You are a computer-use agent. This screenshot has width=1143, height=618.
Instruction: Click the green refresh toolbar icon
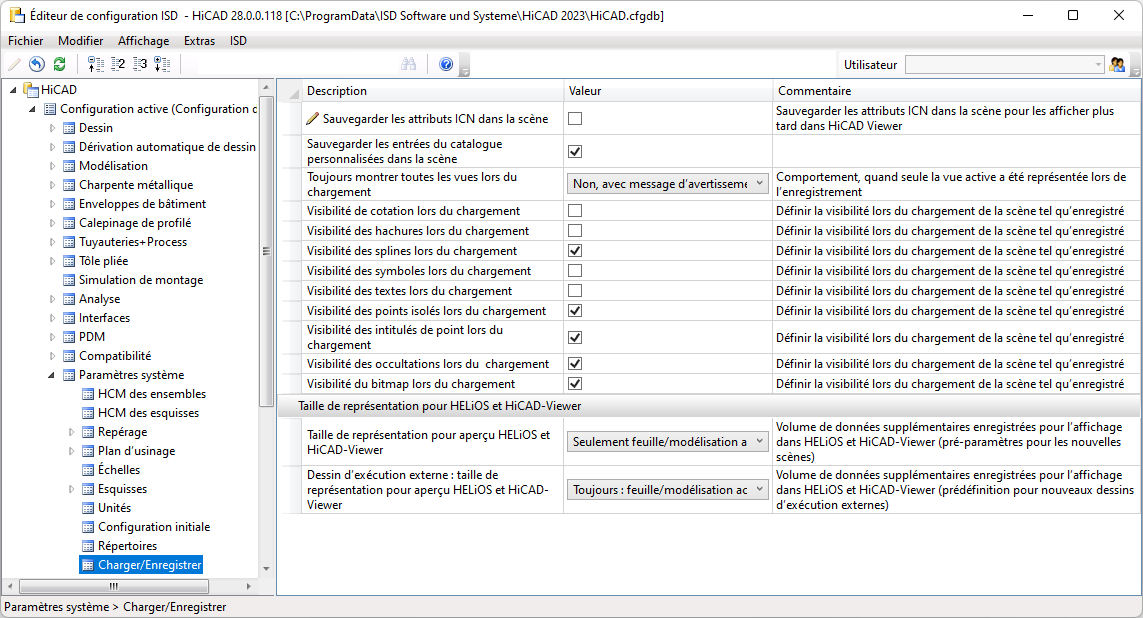59,65
